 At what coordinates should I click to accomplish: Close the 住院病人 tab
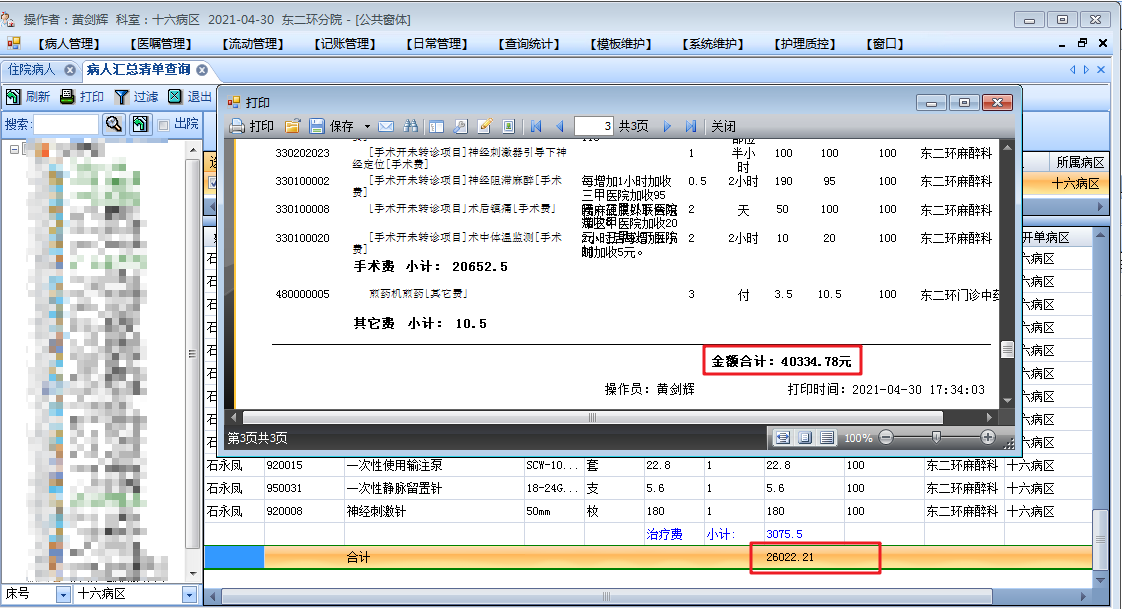69,69
